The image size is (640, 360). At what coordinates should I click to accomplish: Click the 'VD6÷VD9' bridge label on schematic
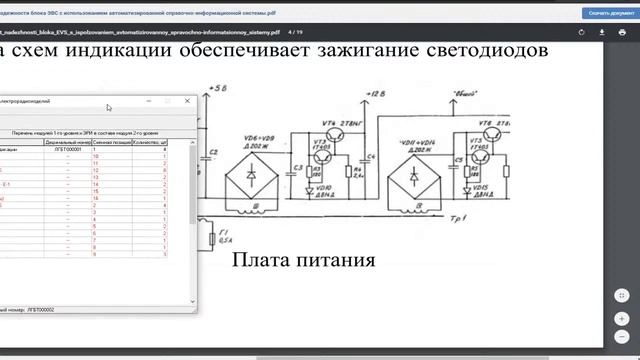[x=259, y=138]
